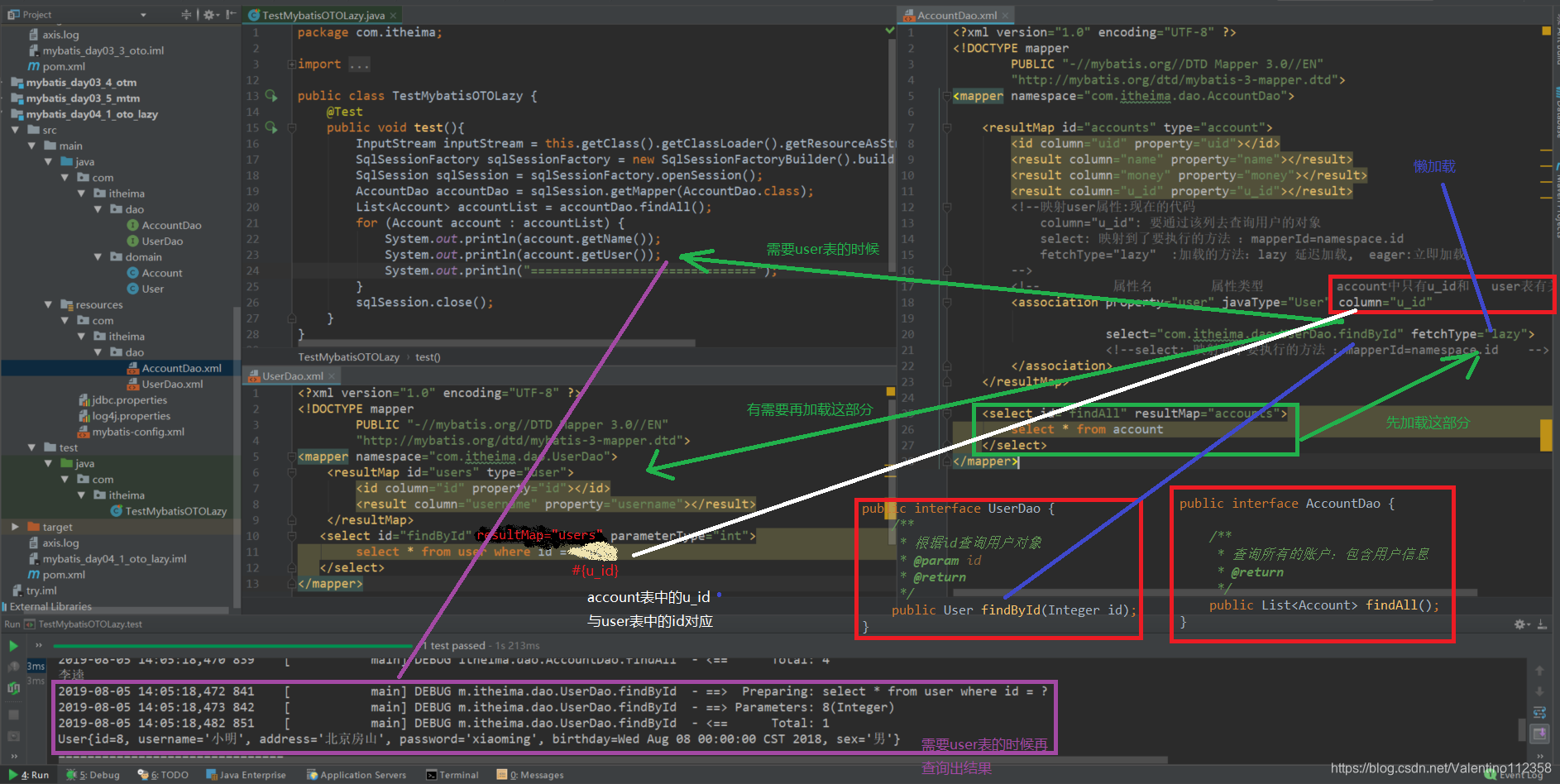The height and width of the screenshot is (784, 1560).
Task: Open the 0: Messages tool window
Action: pyautogui.click(x=530, y=775)
